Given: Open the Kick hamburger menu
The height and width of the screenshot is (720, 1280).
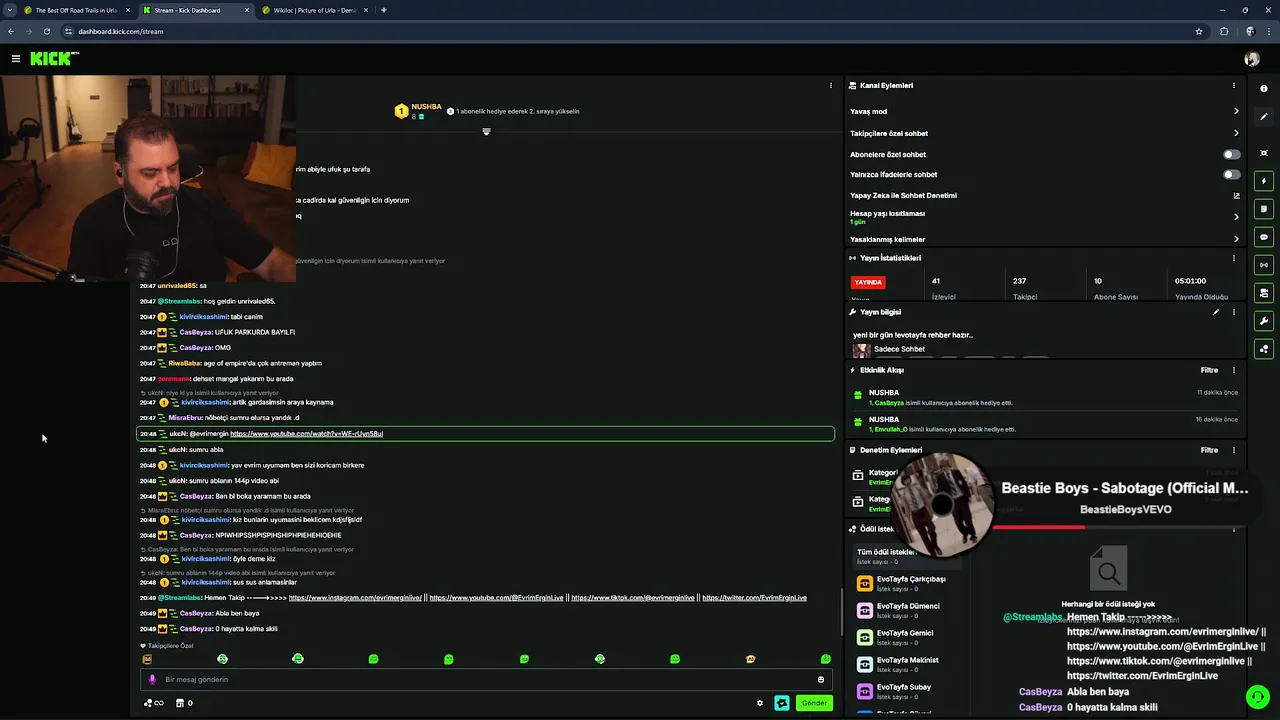Looking at the screenshot, I should click(16, 59).
